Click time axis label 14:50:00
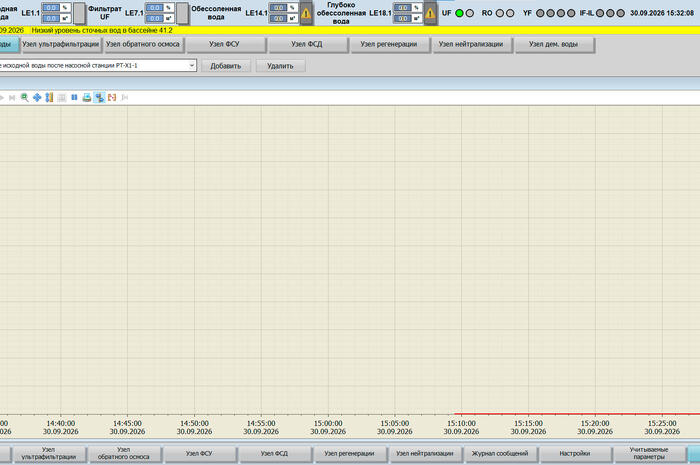The height and width of the screenshot is (465, 700). click(x=194, y=423)
